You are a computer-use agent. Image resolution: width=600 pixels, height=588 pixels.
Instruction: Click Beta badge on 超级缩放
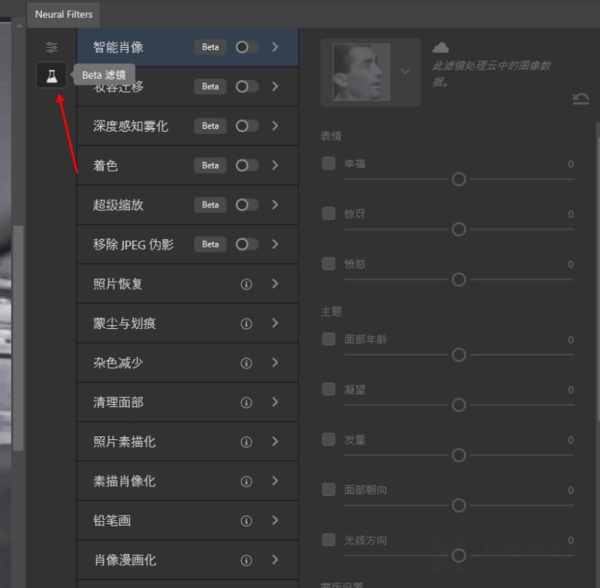pyautogui.click(x=210, y=205)
